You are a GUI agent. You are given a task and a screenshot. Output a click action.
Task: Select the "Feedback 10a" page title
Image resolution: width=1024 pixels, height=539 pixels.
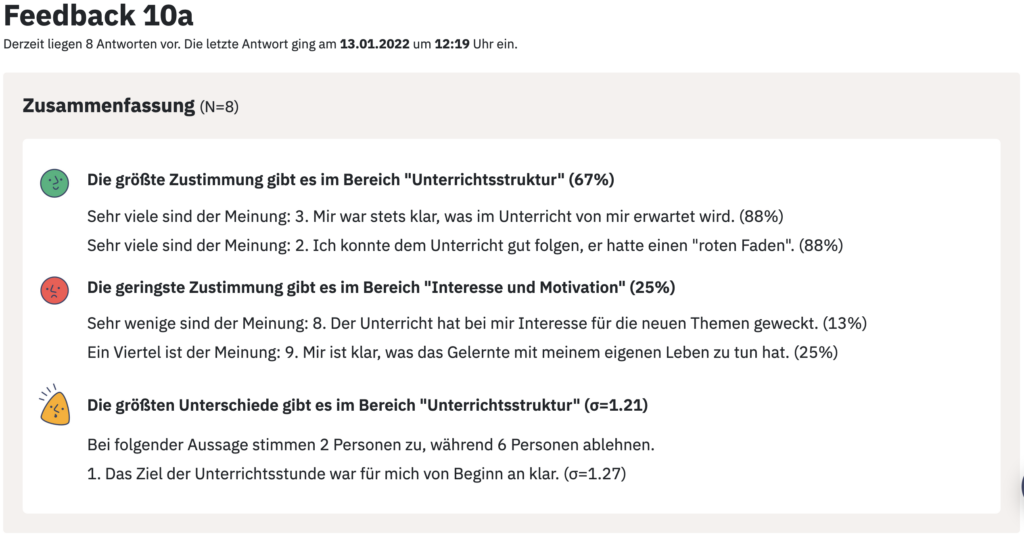(98, 16)
